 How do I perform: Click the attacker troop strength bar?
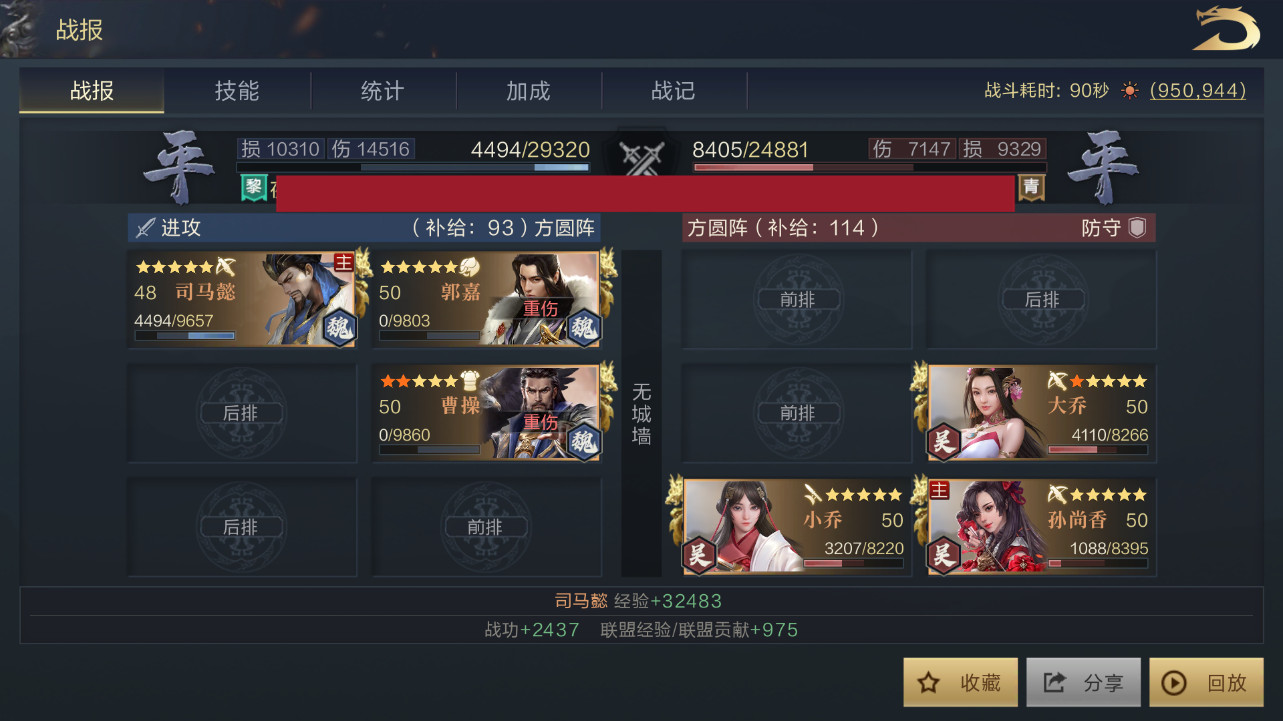413,167
